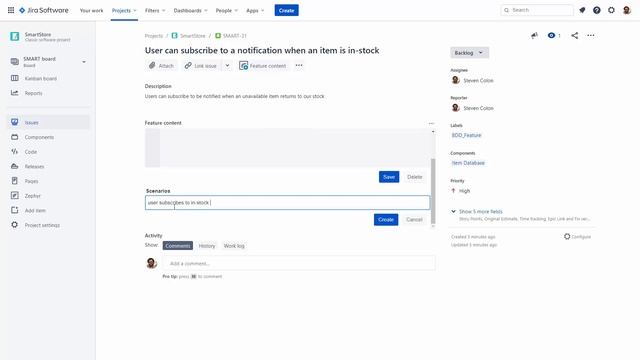
Task: Open Releases in sidebar
Action: pyautogui.click(x=48, y=167)
